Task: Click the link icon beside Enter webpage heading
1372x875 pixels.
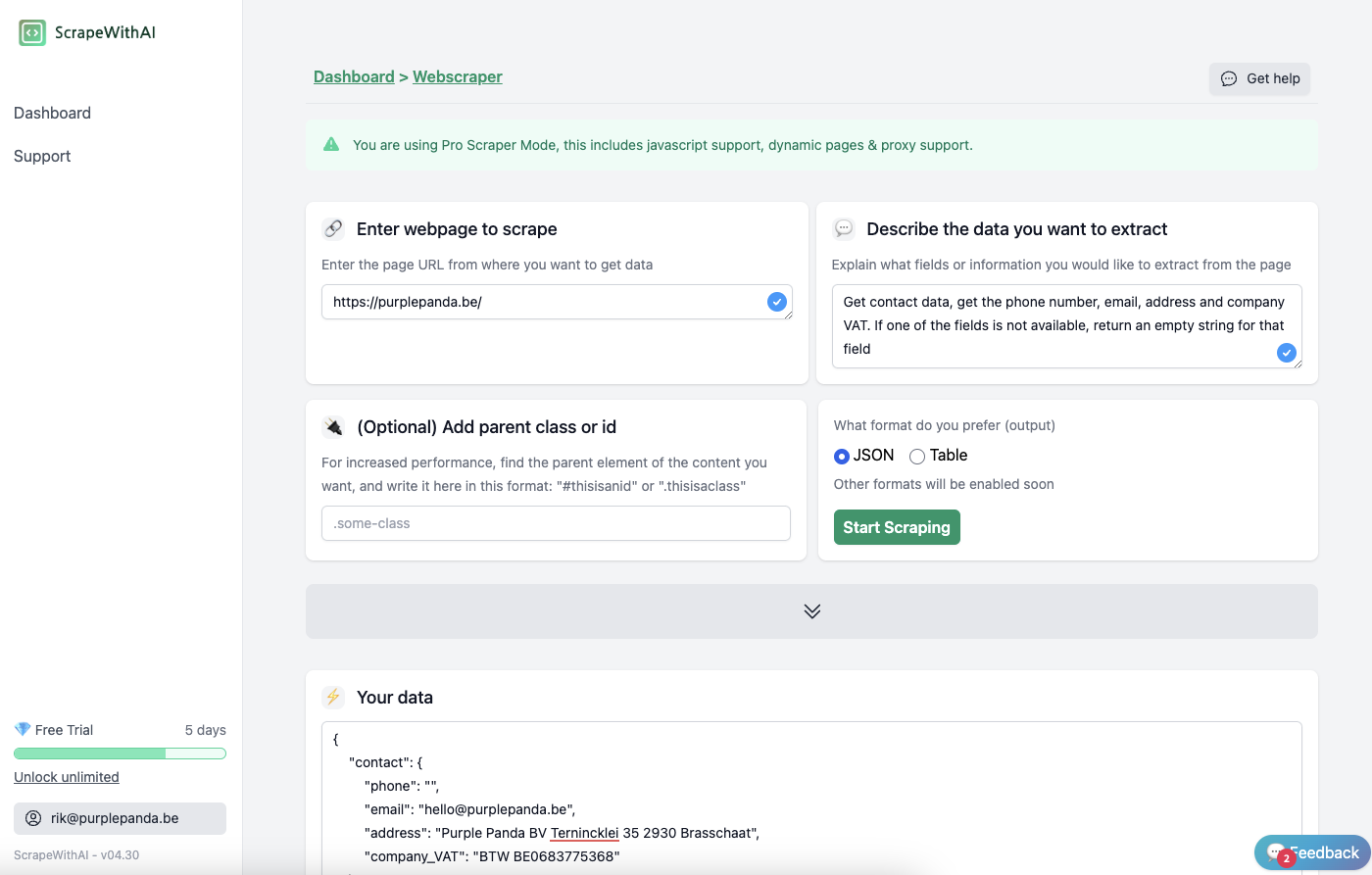Action: 333,228
